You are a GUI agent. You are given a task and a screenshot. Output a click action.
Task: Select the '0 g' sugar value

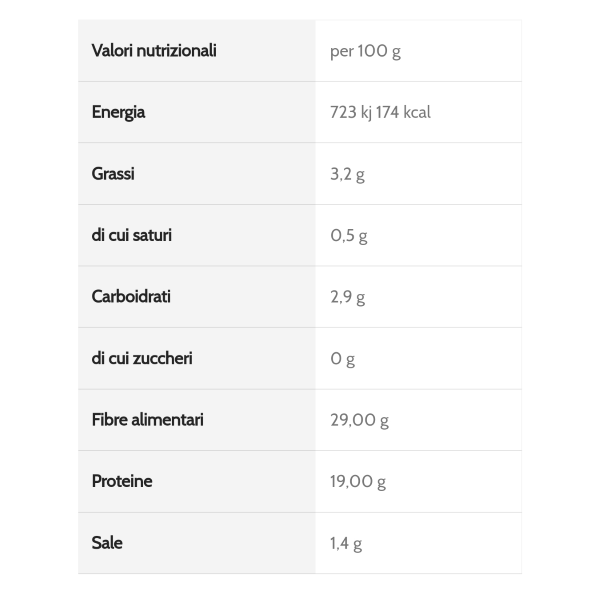coord(342,359)
